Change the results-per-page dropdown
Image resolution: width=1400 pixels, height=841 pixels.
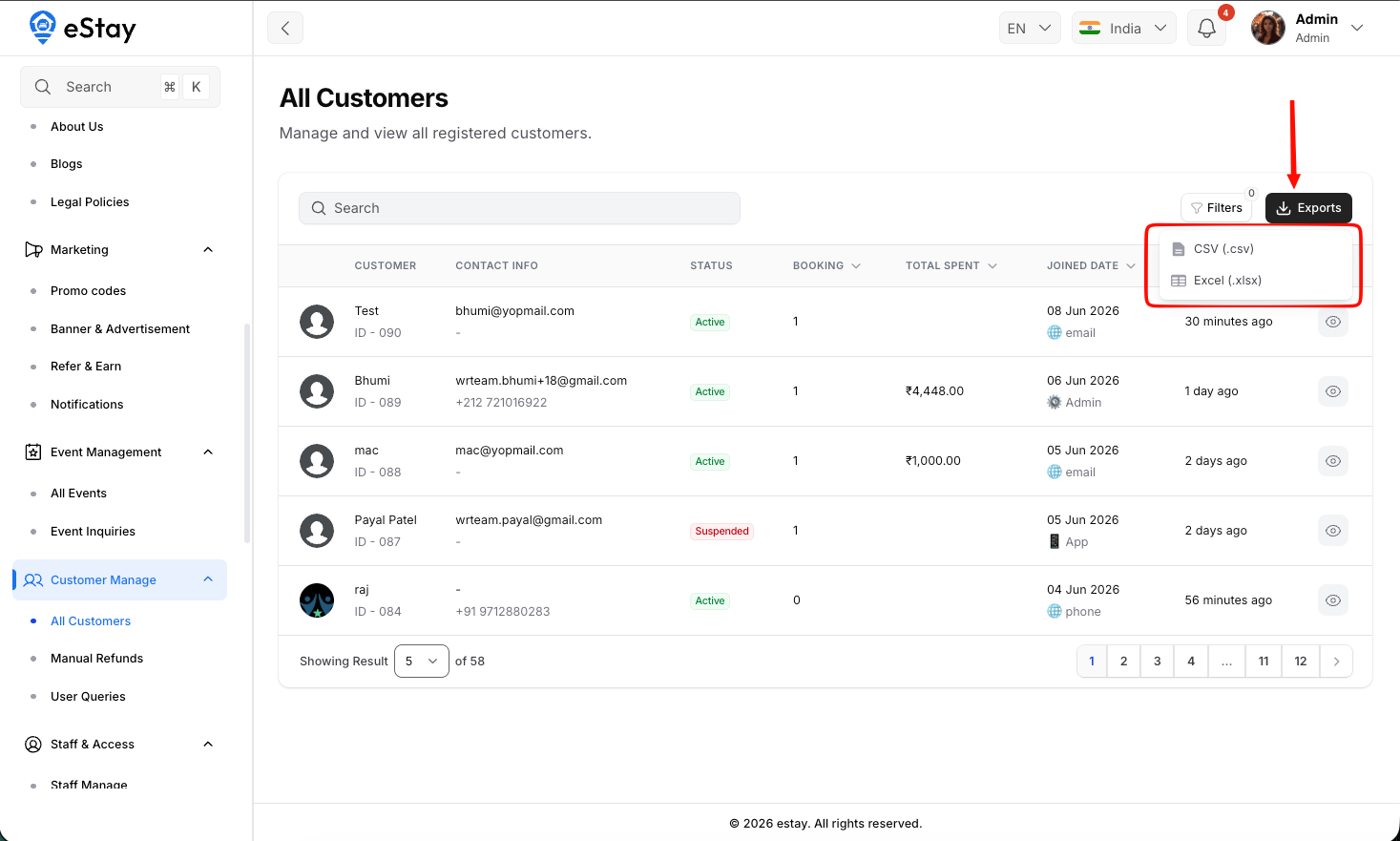coord(422,662)
